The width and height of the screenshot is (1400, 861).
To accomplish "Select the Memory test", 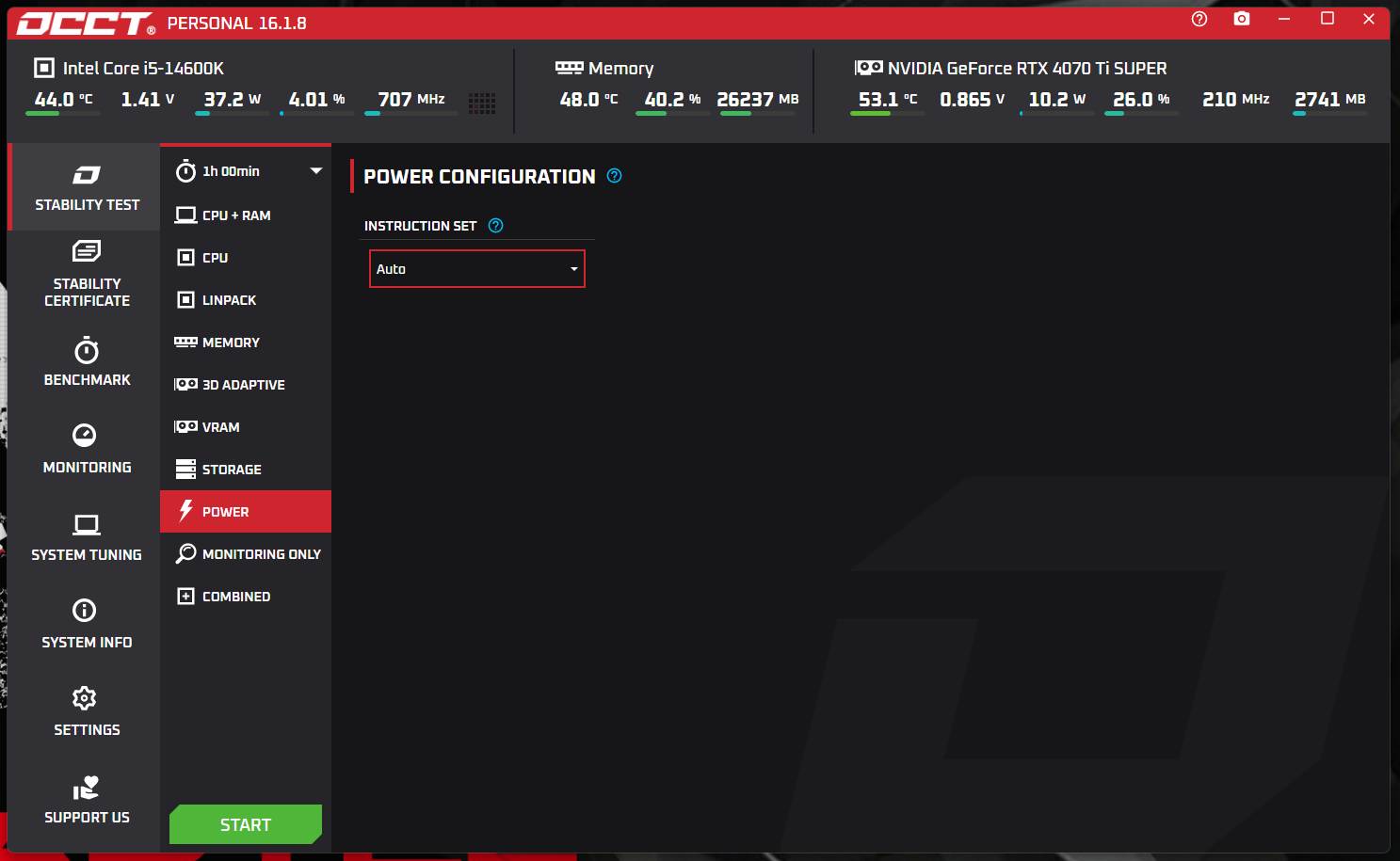I will point(246,343).
